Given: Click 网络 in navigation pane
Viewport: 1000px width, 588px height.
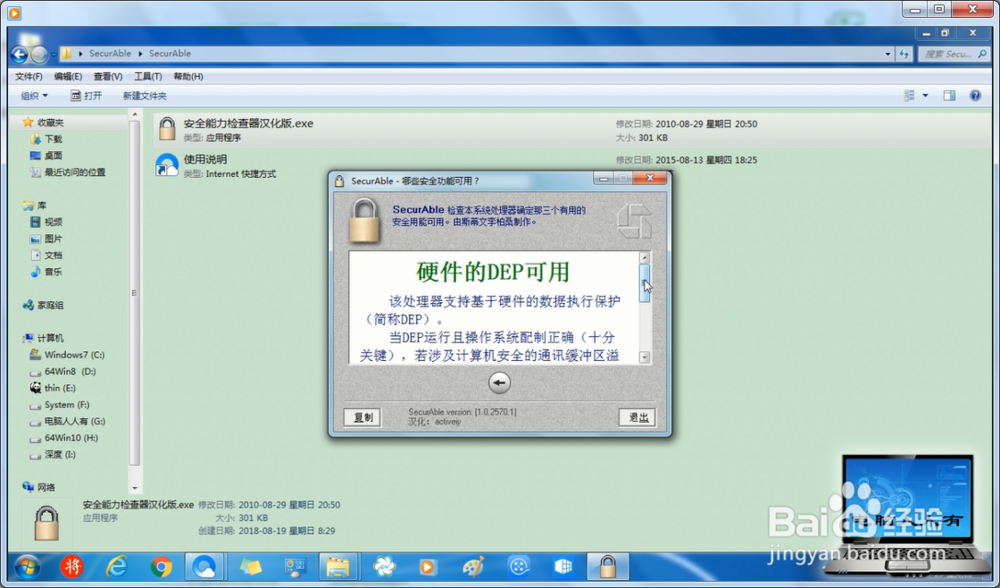Looking at the screenshot, I should [x=46, y=487].
